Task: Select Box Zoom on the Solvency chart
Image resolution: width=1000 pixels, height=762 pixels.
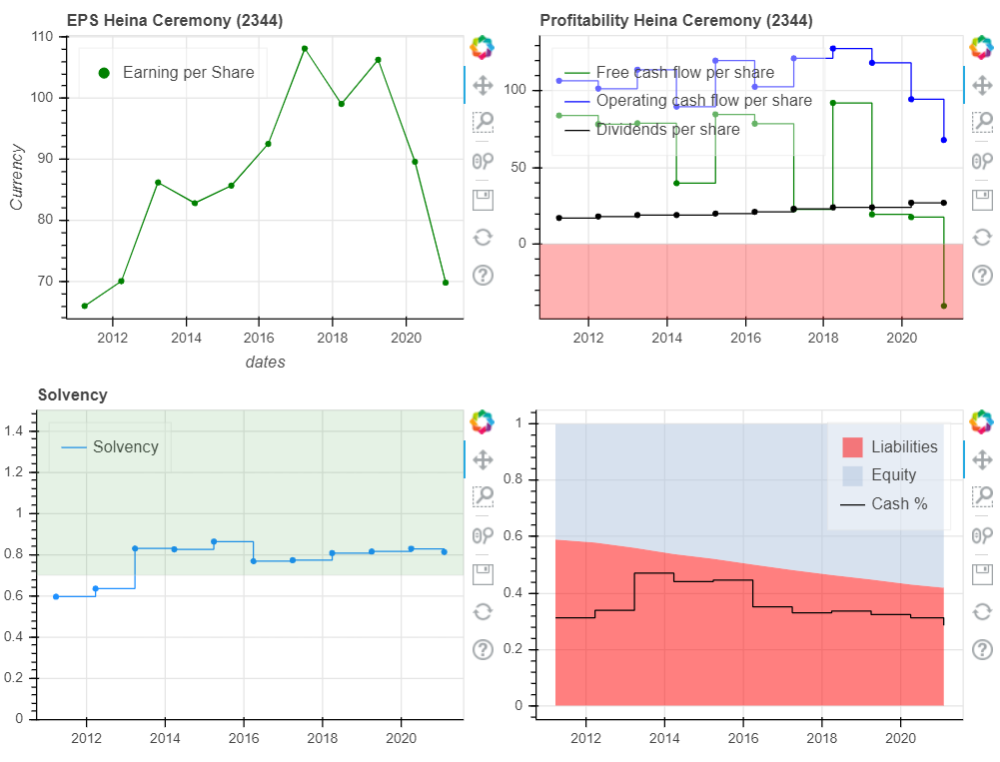Action: coord(482,497)
